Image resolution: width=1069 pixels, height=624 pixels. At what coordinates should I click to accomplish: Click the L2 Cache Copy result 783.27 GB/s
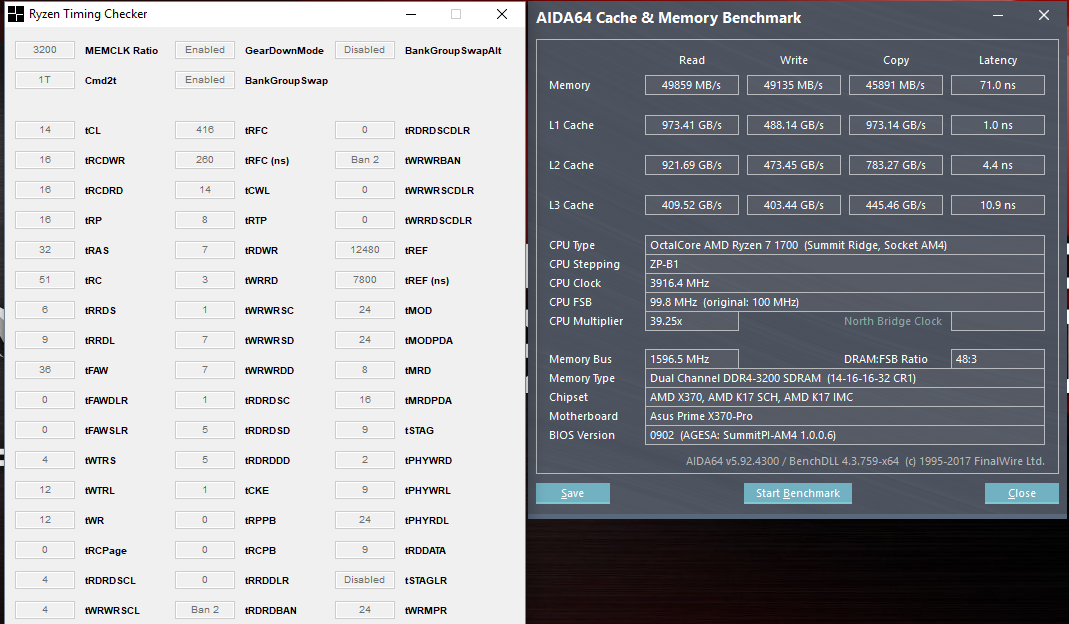pos(896,165)
